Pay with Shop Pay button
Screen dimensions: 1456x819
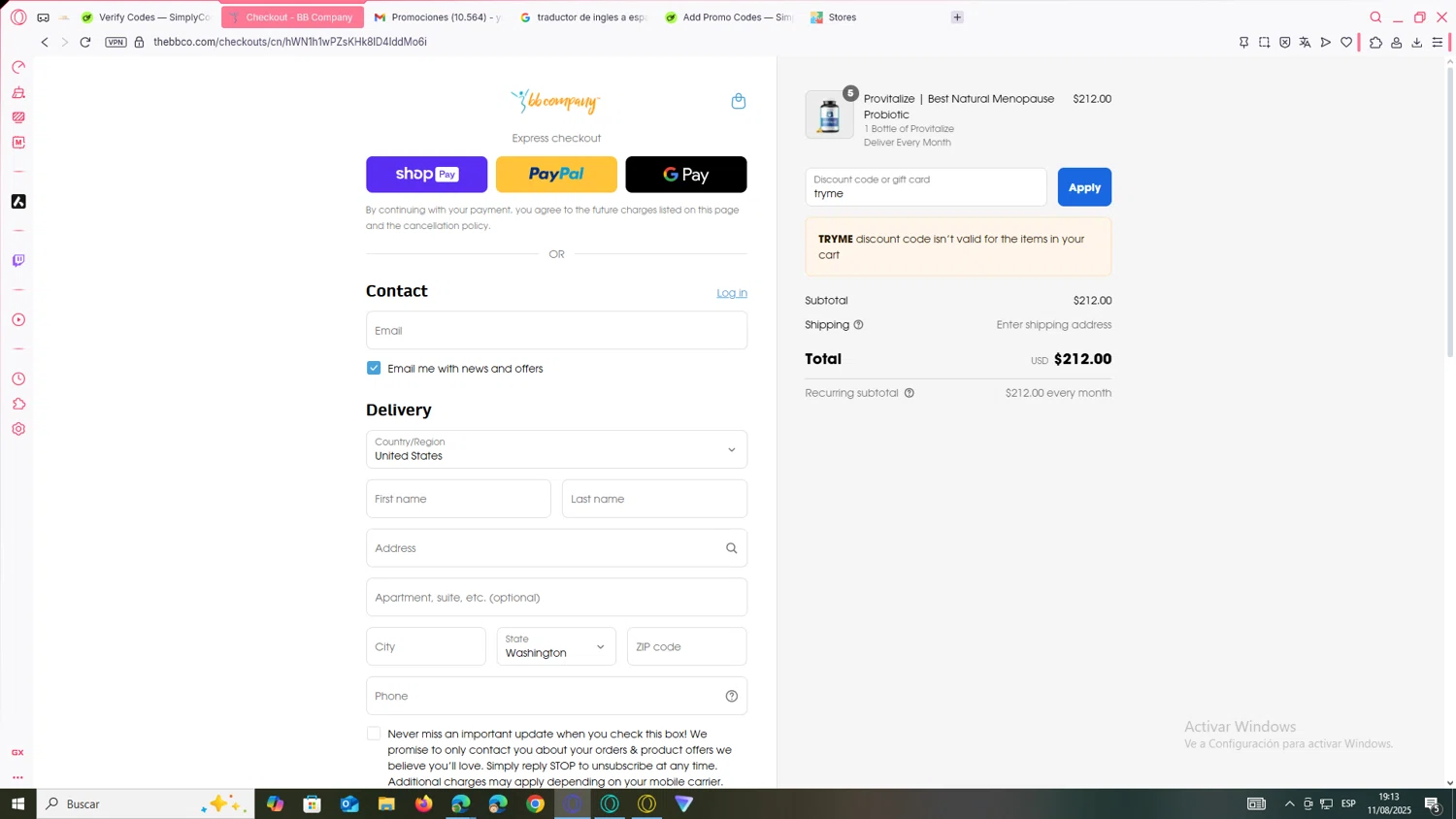427,175
